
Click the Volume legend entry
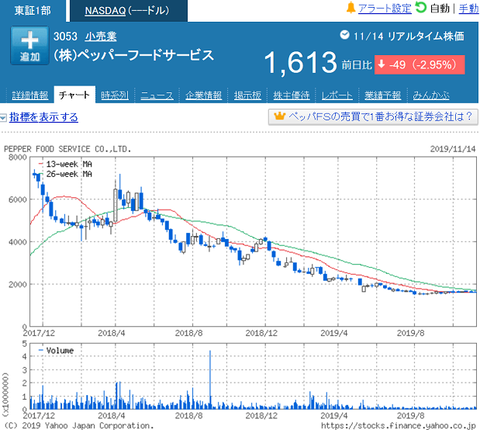[56, 351]
